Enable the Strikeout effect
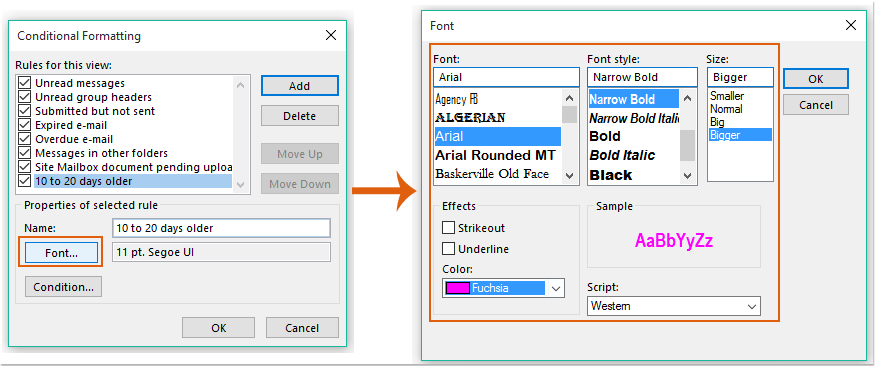 click(448, 228)
